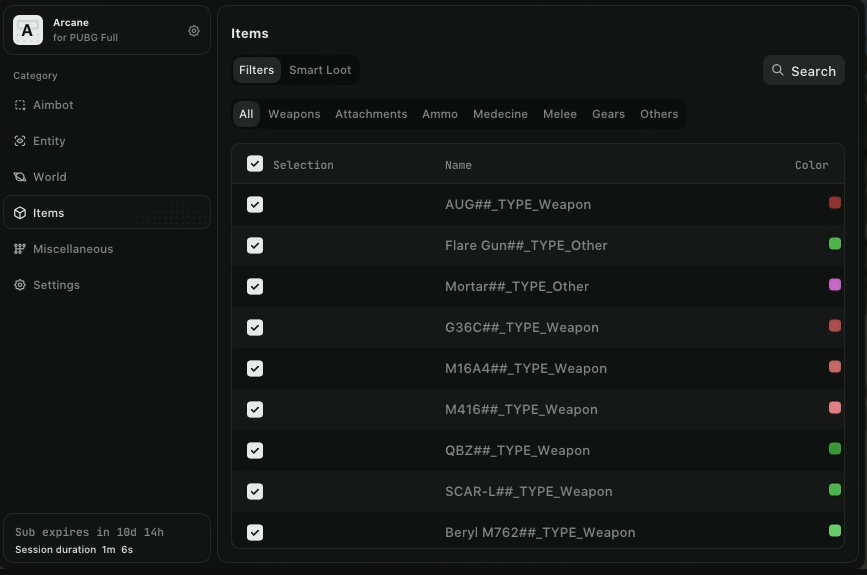
Task: Uncheck the SCAR-L weapon checkbox
Action: 255,491
